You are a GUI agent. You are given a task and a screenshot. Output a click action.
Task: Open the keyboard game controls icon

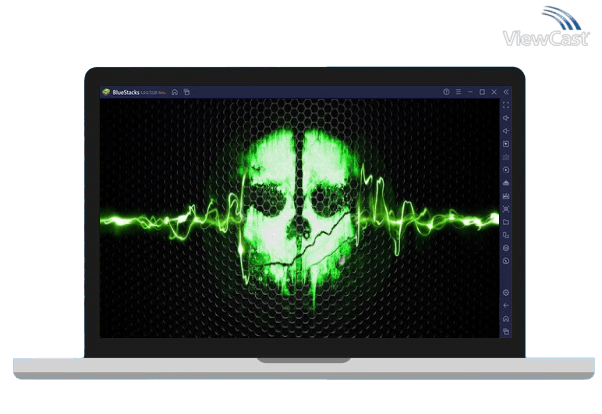coord(506,157)
